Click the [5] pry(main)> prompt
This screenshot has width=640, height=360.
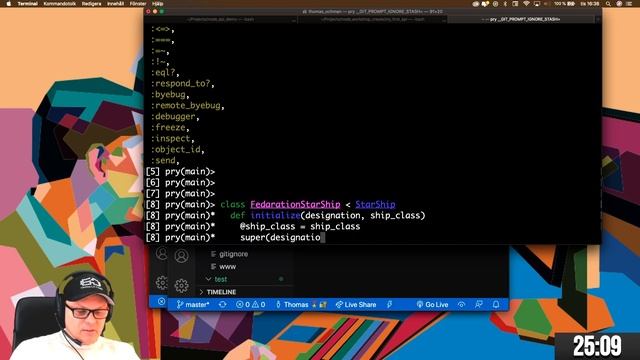point(180,172)
